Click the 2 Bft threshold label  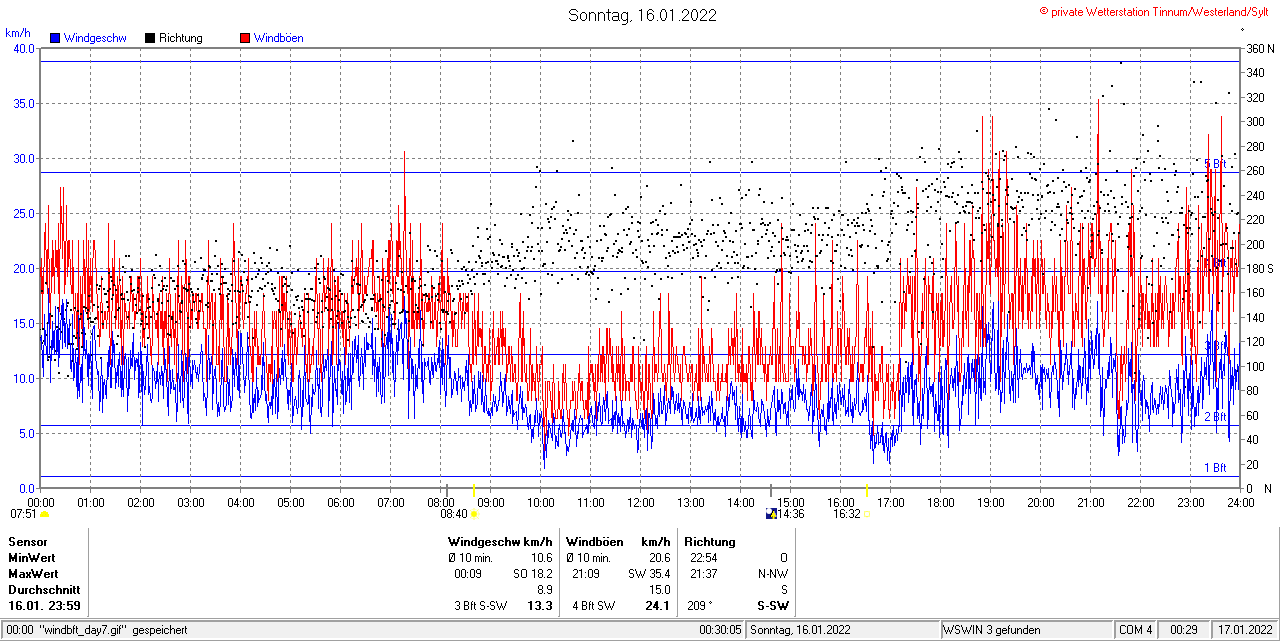[1215, 417]
